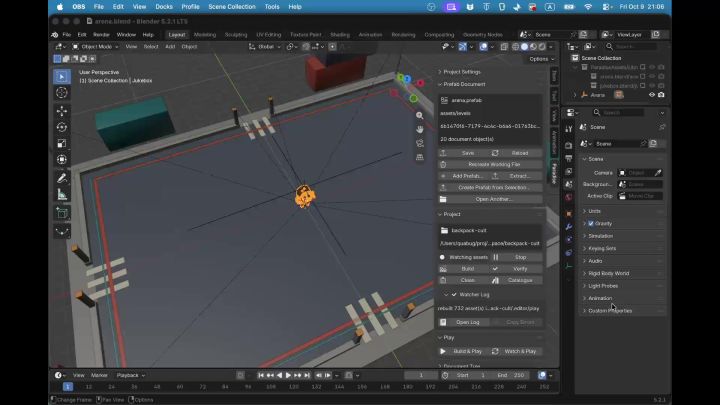
Task: Open OBS Scene Collection menu
Action: tap(232, 7)
